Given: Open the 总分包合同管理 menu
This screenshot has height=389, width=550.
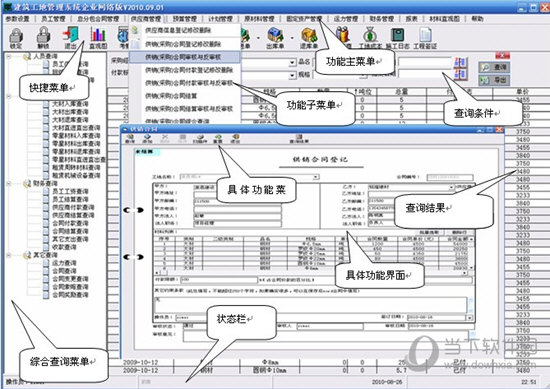Looking at the screenshot, I should click(98, 19).
